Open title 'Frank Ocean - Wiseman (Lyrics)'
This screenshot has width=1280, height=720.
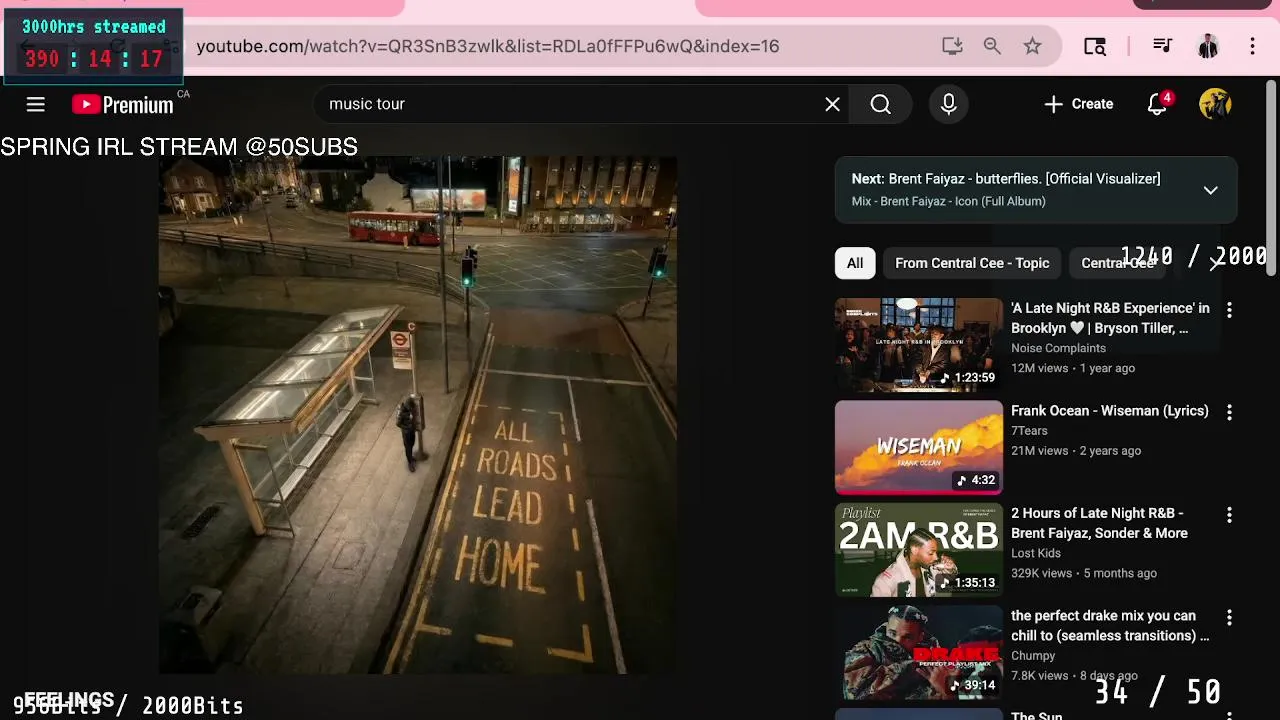pos(1110,411)
